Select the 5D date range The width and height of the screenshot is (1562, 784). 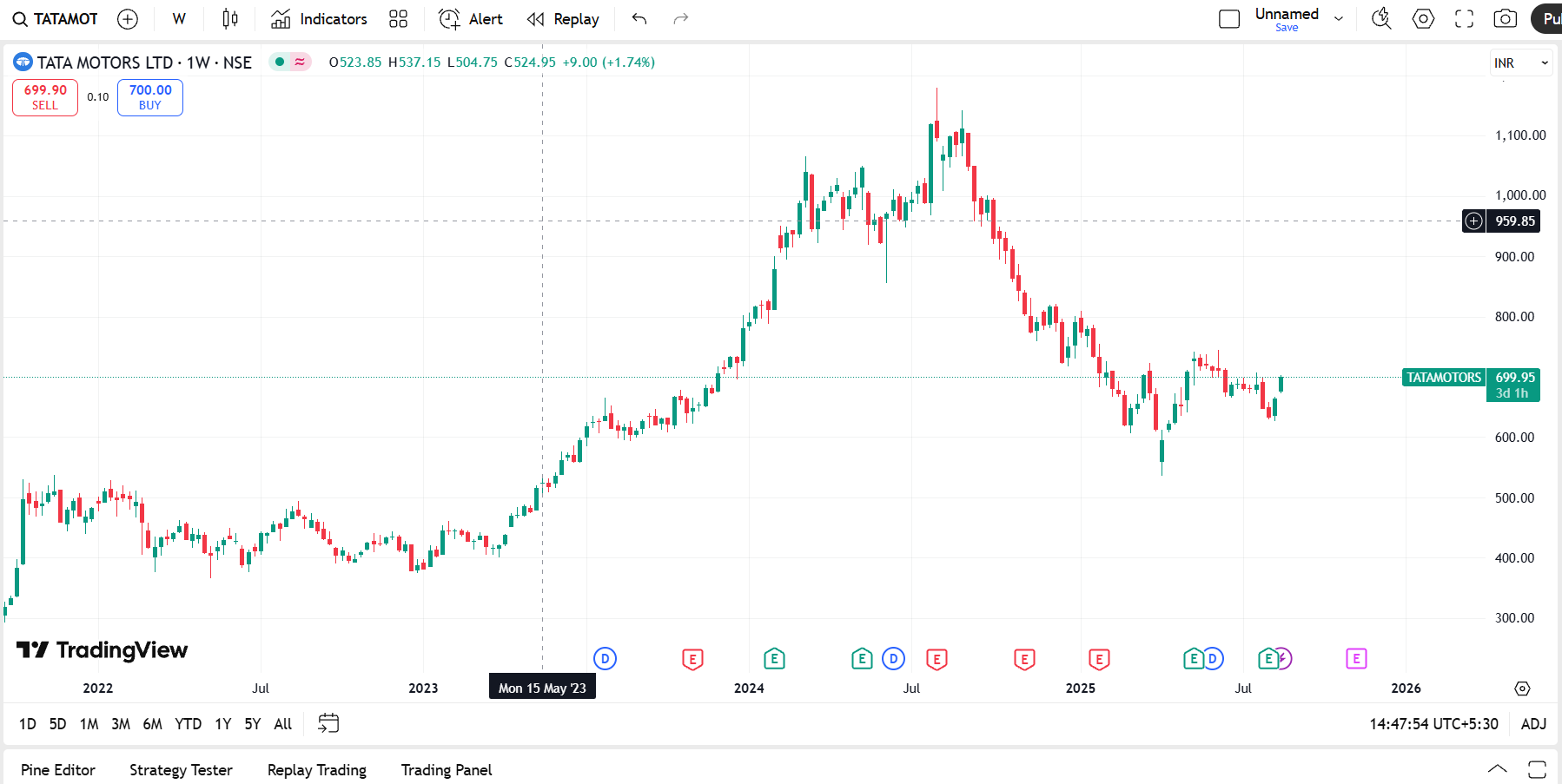point(57,724)
